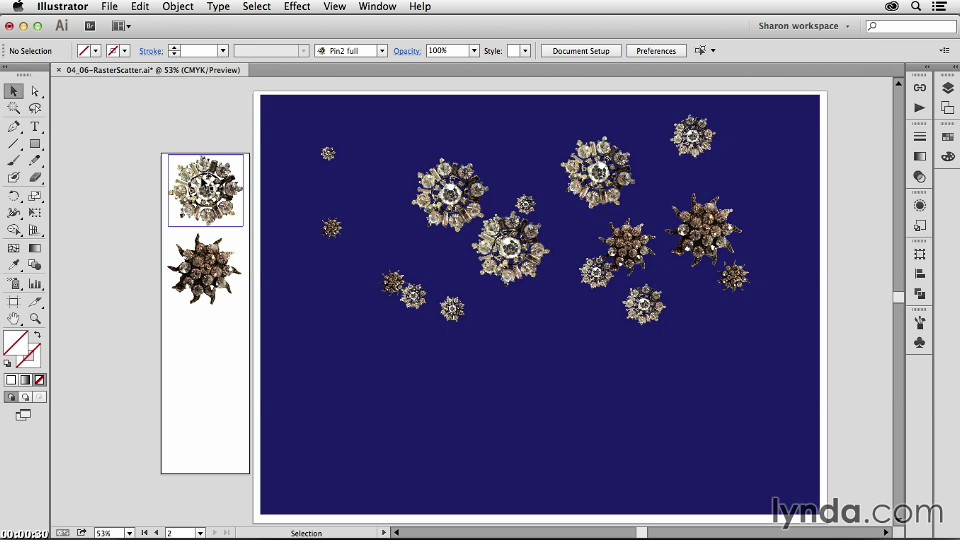Switch to 04_06-RasterScatter.ai document tab
This screenshot has width=960, height=540.
pos(152,70)
